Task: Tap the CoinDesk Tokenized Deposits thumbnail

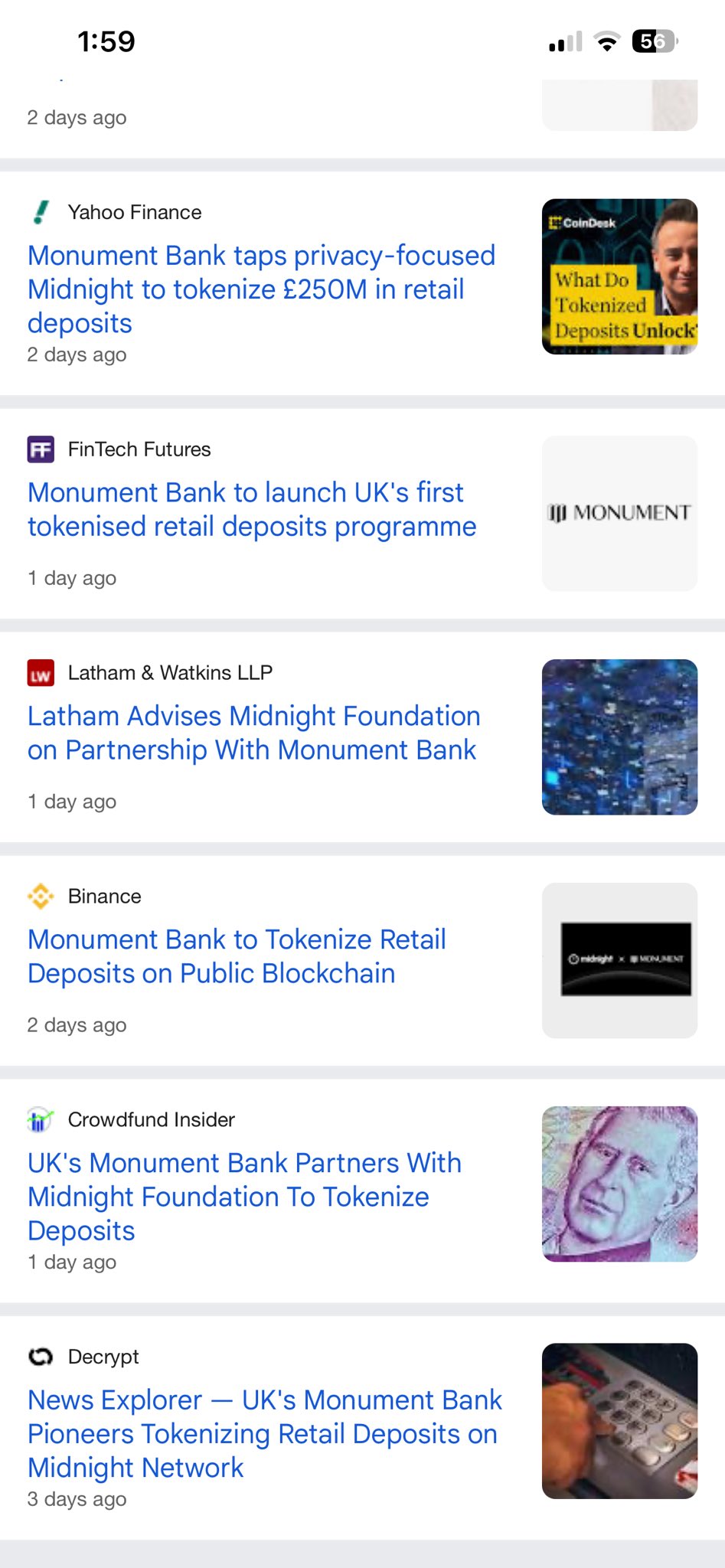Action: coord(619,276)
